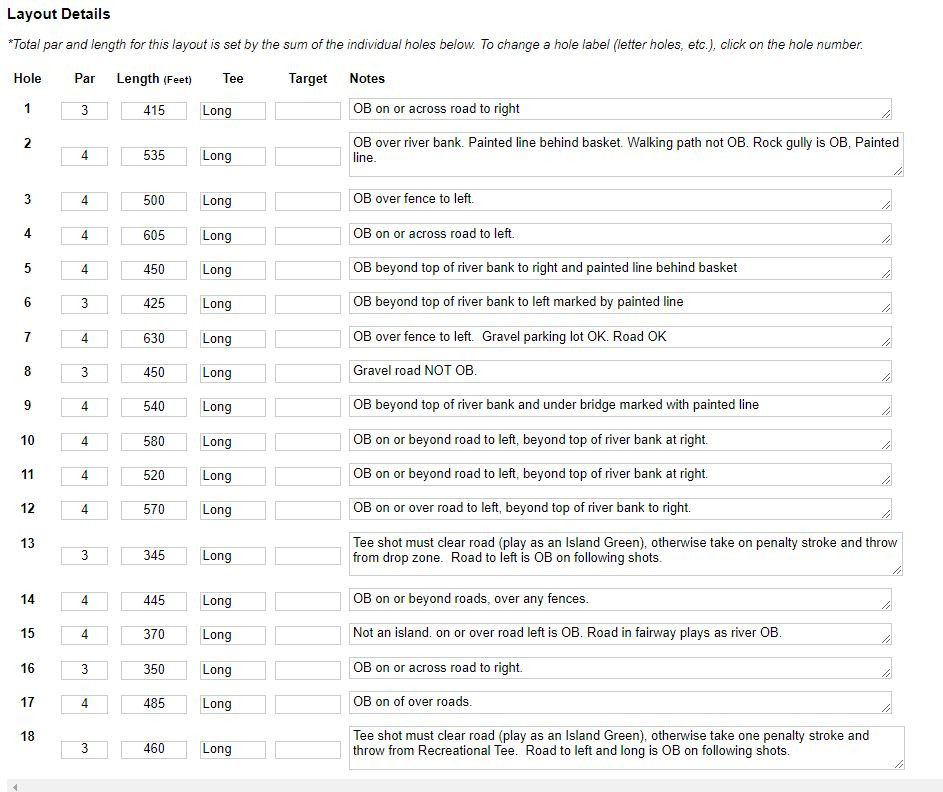Focus the Target field for hole 12
This screenshot has height=792, width=943.
308,510
